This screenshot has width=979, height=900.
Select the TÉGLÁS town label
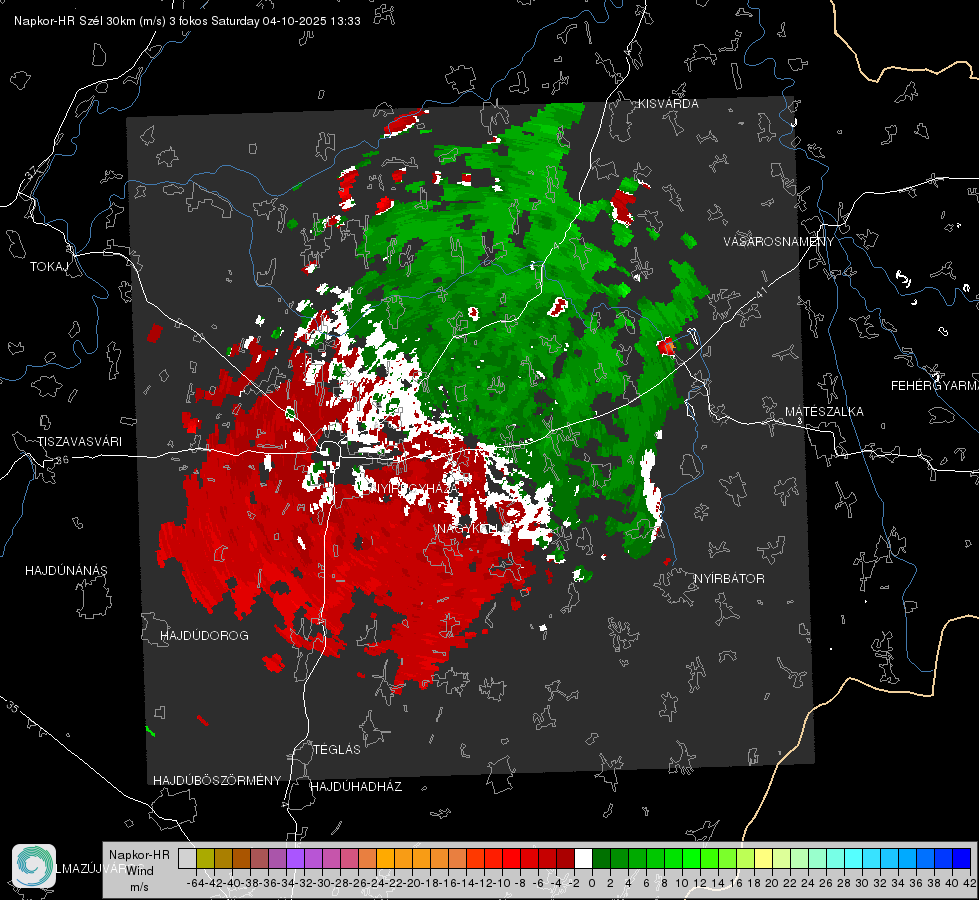[x=337, y=750]
